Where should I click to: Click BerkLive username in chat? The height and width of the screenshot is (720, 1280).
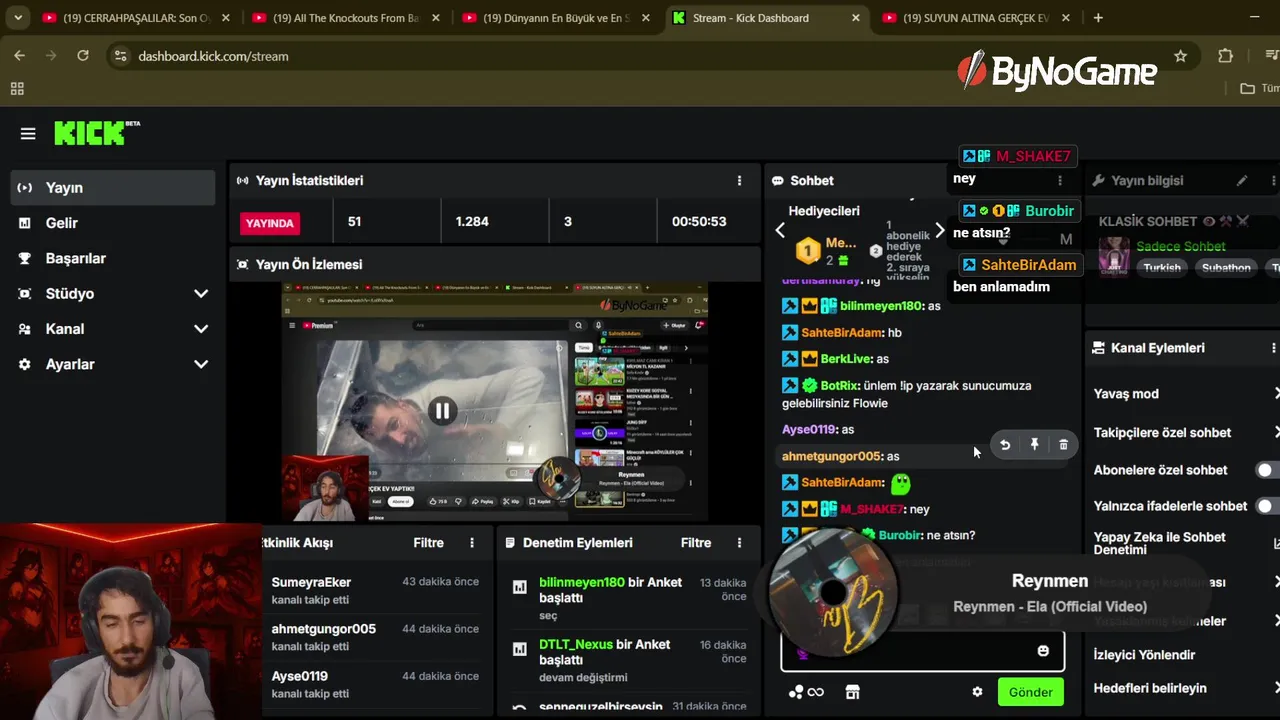pyautogui.click(x=846, y=359)
